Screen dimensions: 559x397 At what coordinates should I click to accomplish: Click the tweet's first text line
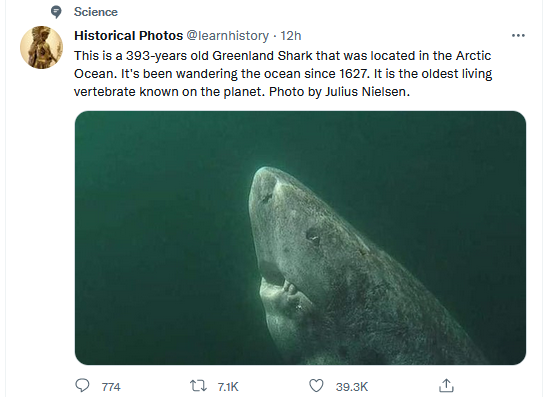click(x=282, y=56)
